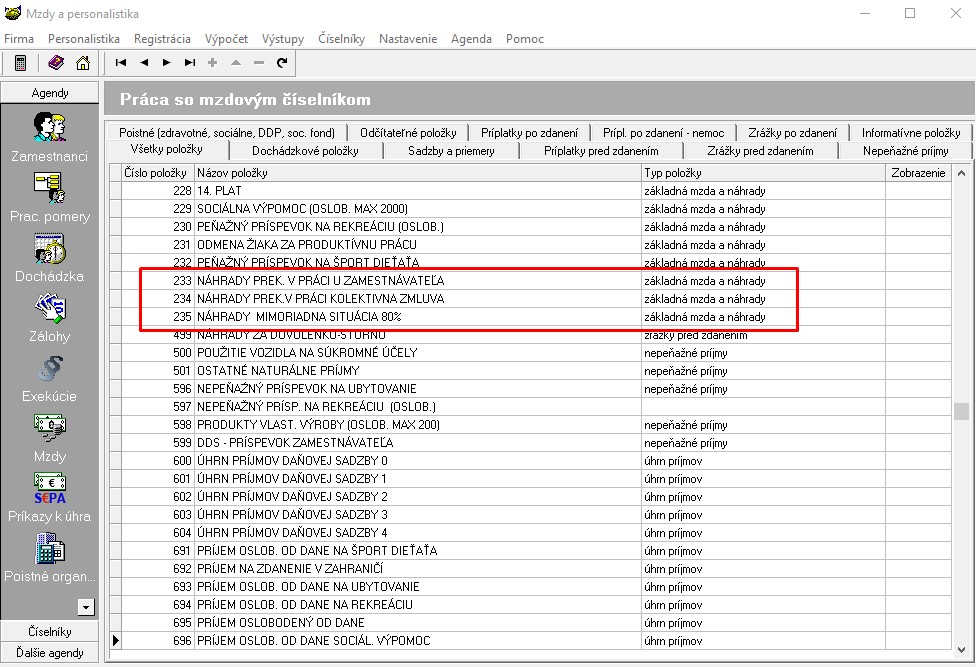Go to next record arrow
Screen dimensions: 976x667
point(167,62)
